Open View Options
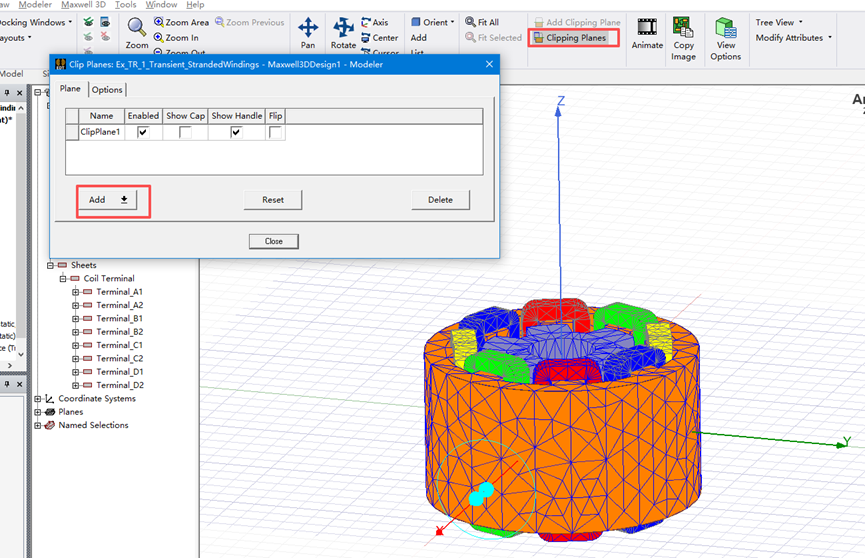 (x=725, y=39)
